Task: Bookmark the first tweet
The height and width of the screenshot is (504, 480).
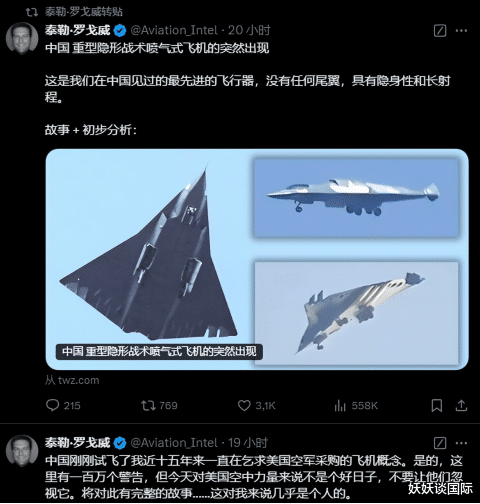Action: (x=437, y=405)
